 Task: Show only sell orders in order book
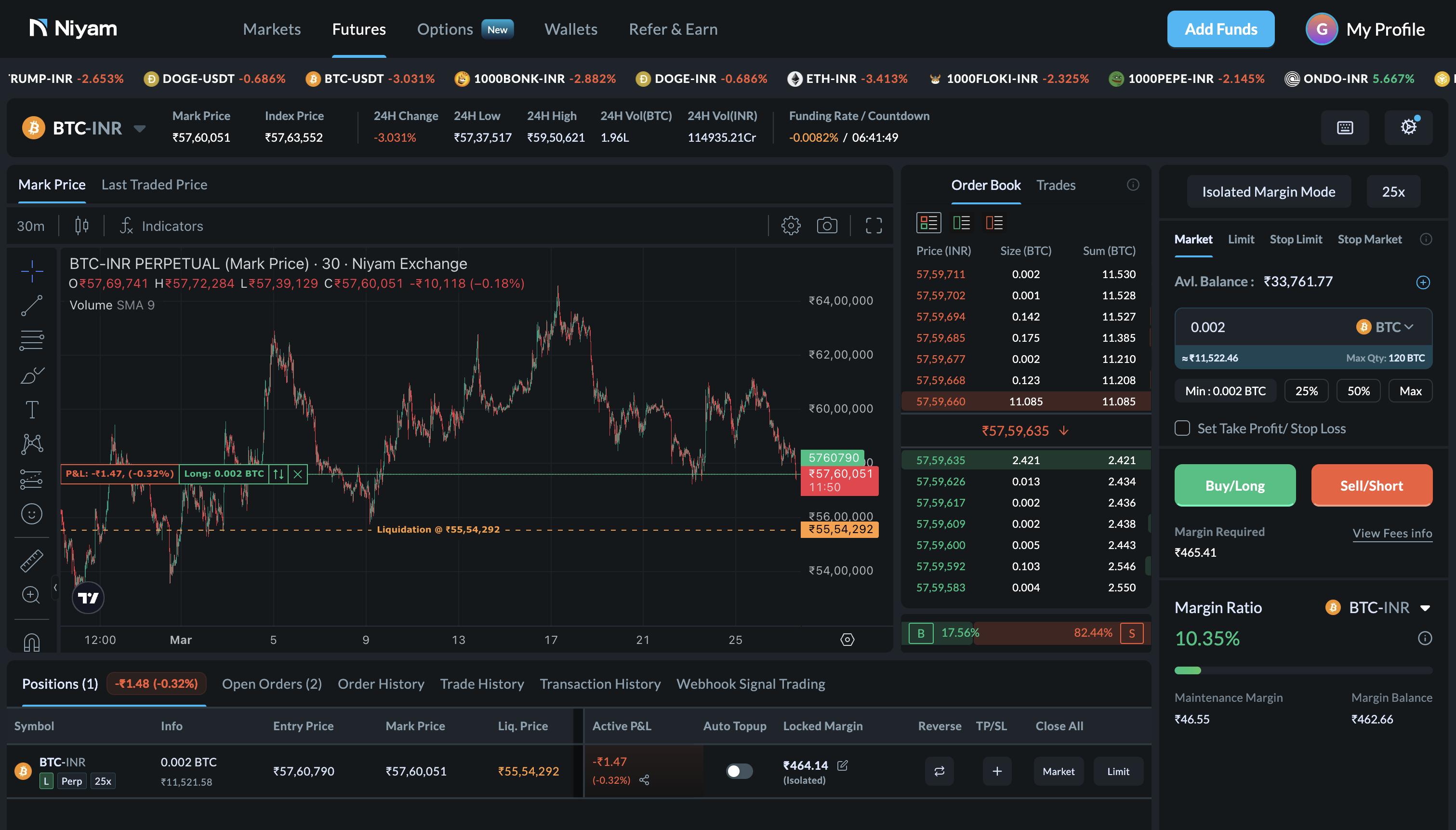[994, 222]
